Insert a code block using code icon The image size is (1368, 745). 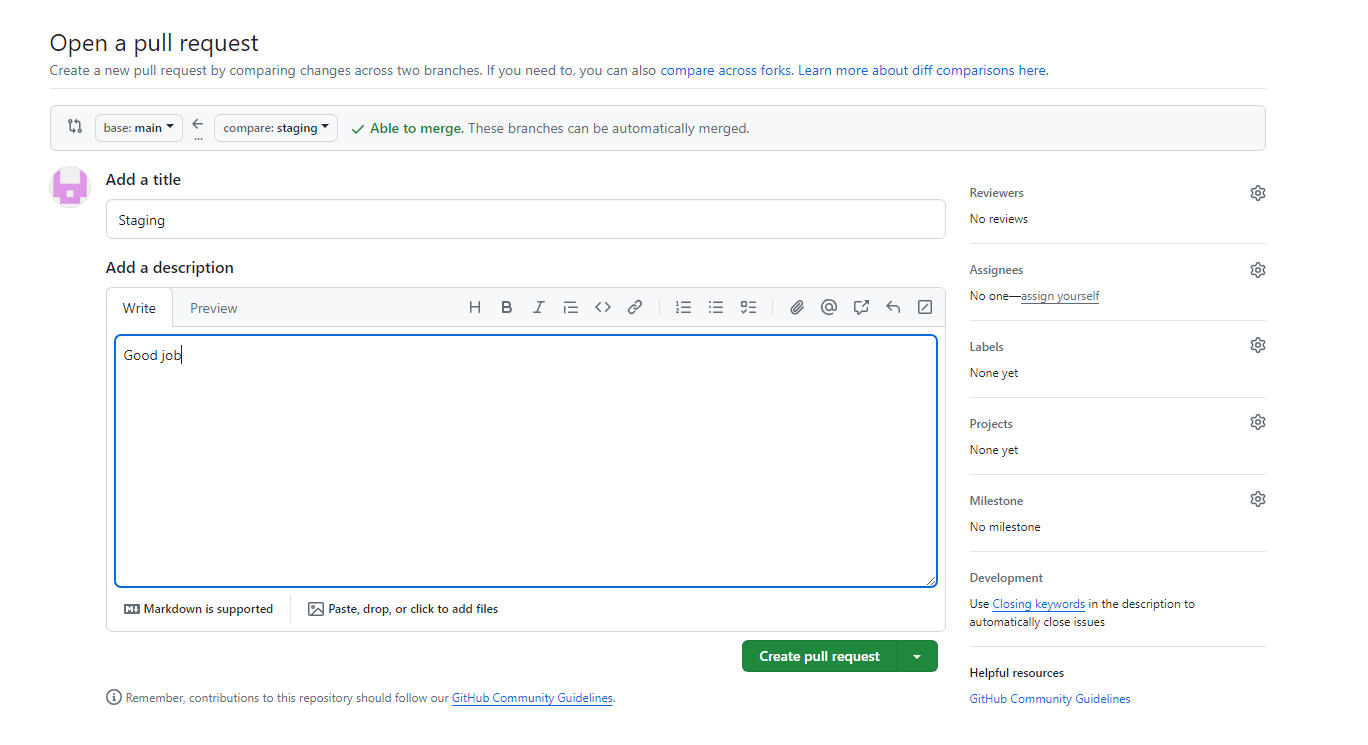pyautogui.click(x=603, y=308)
